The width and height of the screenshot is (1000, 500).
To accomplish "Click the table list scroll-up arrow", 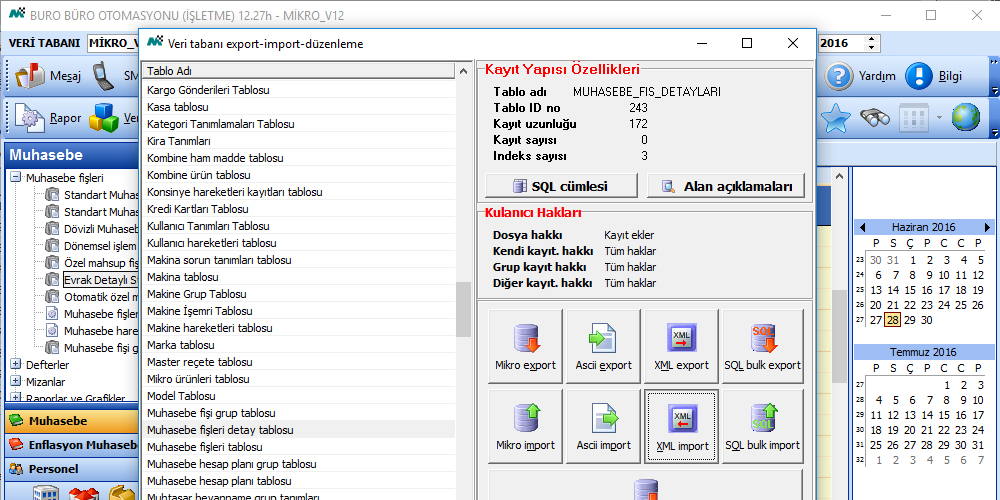I will [464, 71].
